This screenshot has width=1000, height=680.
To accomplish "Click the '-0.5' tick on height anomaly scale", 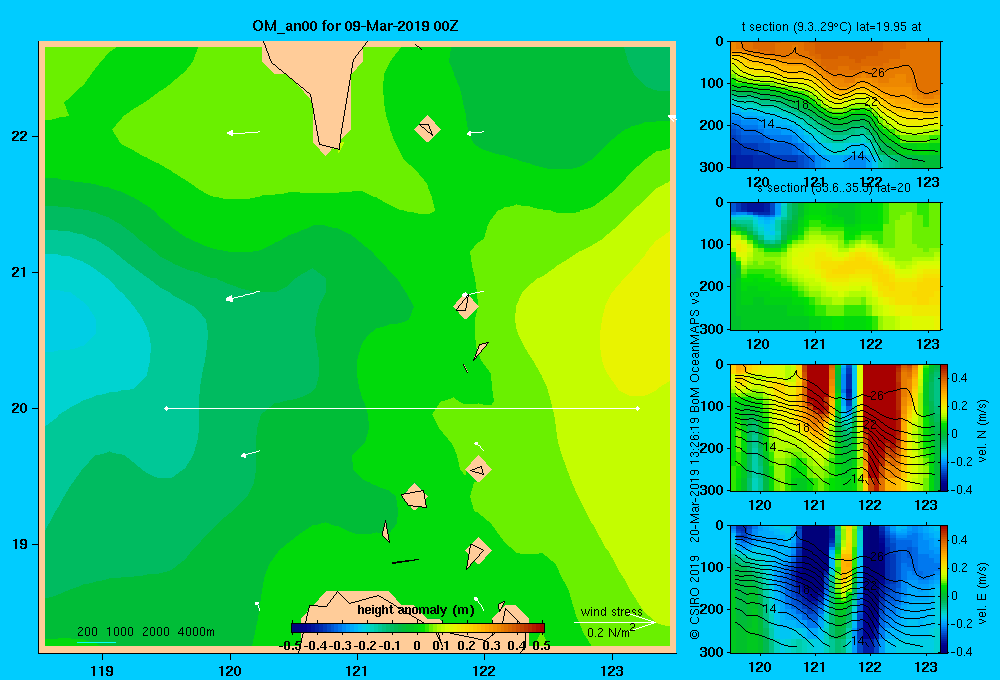I will tap(291, 646).
